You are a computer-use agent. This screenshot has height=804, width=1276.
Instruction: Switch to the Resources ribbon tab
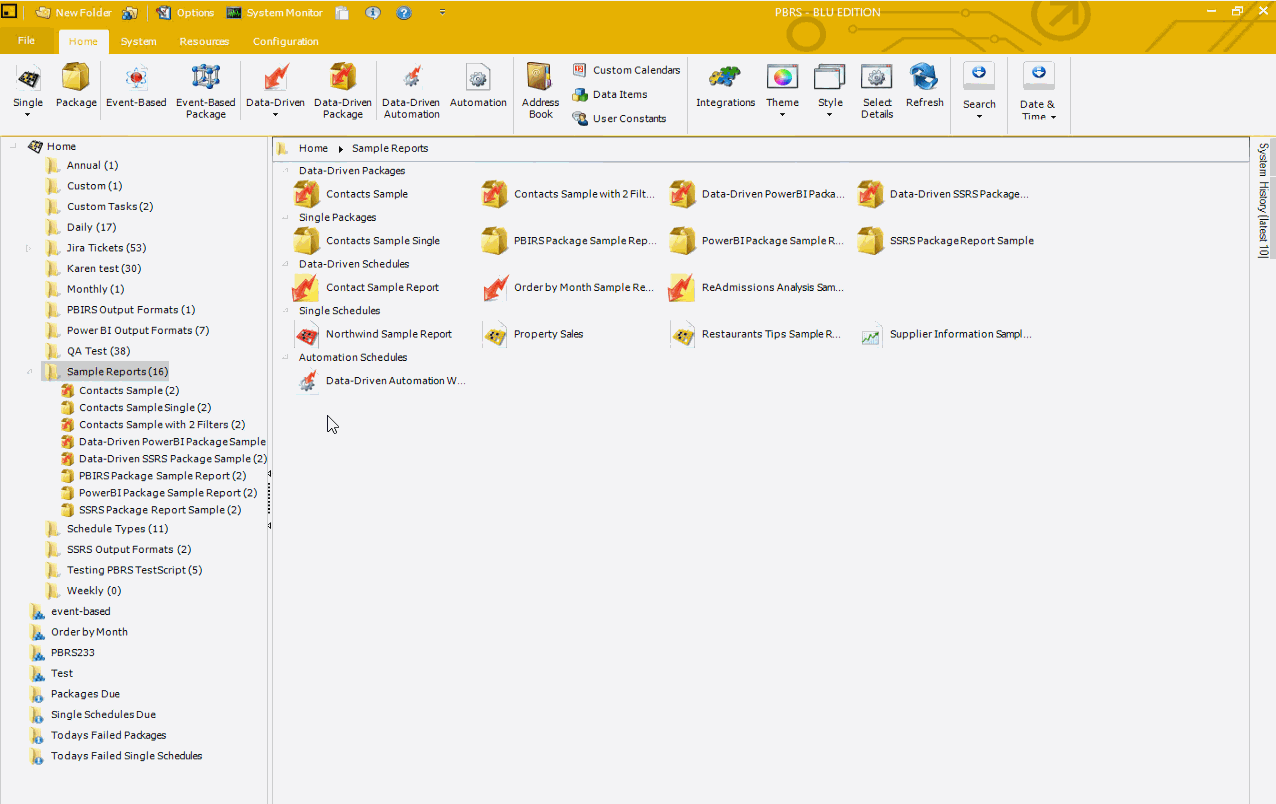(x=204, y=42)
